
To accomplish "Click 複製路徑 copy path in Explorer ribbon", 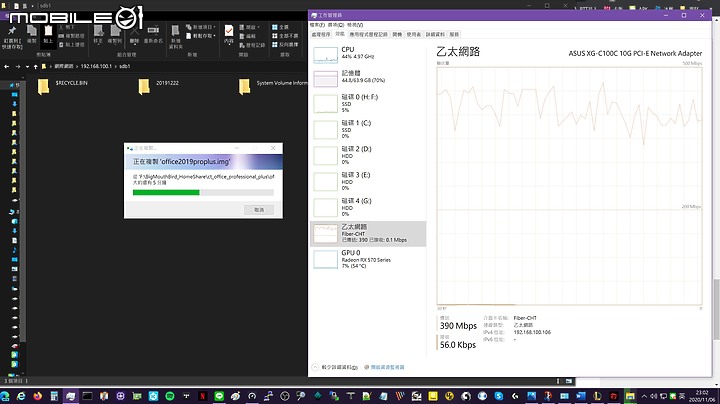I will [x=72, y=36].
